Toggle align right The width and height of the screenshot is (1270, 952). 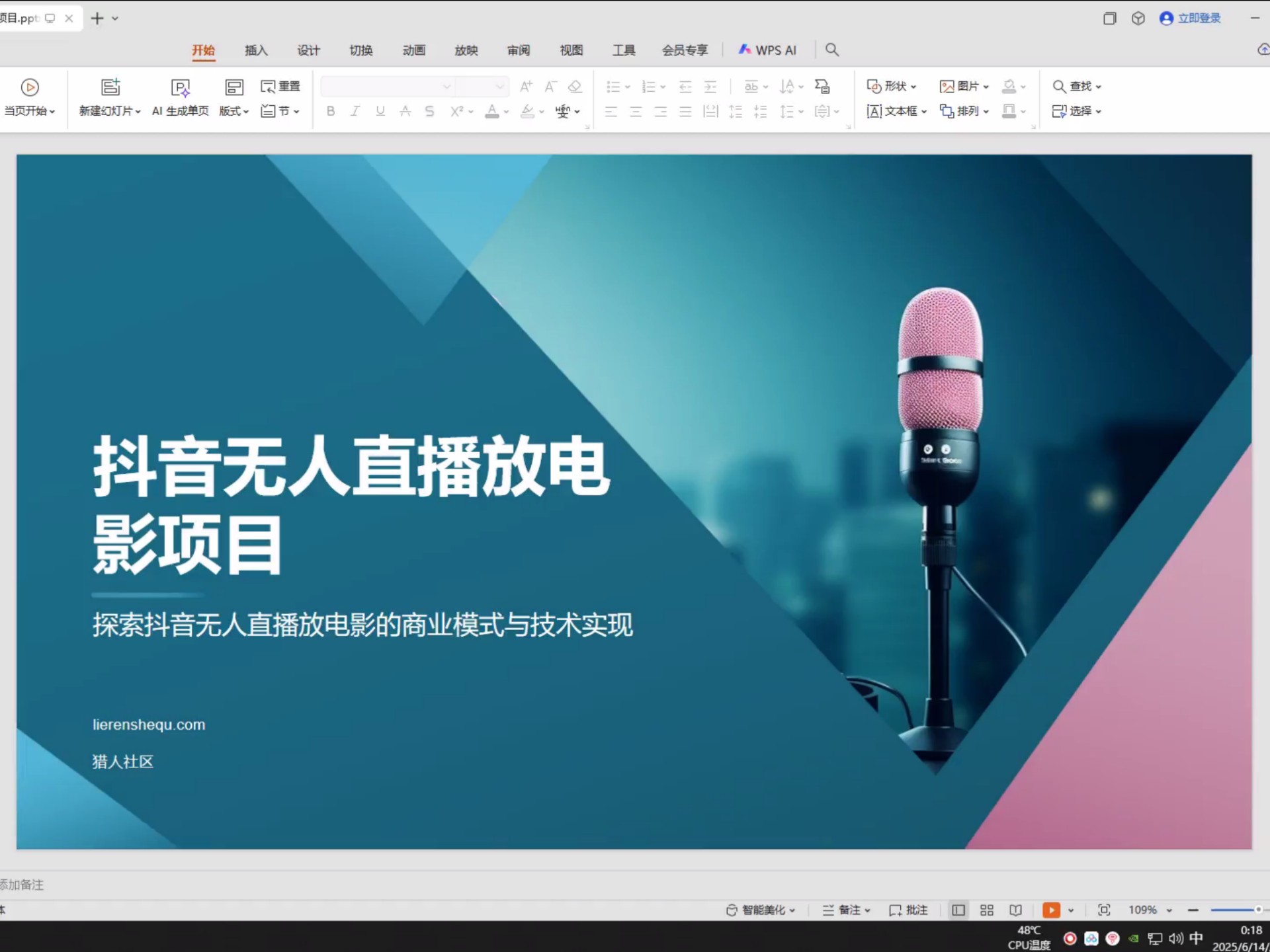(660, 111)
